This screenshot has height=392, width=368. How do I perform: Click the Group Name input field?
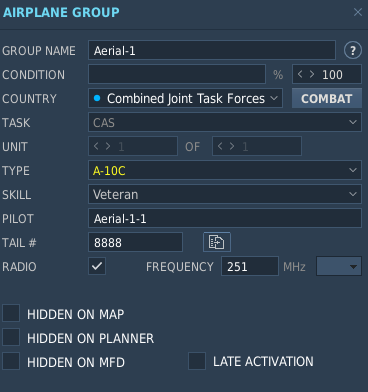(212, 50)
